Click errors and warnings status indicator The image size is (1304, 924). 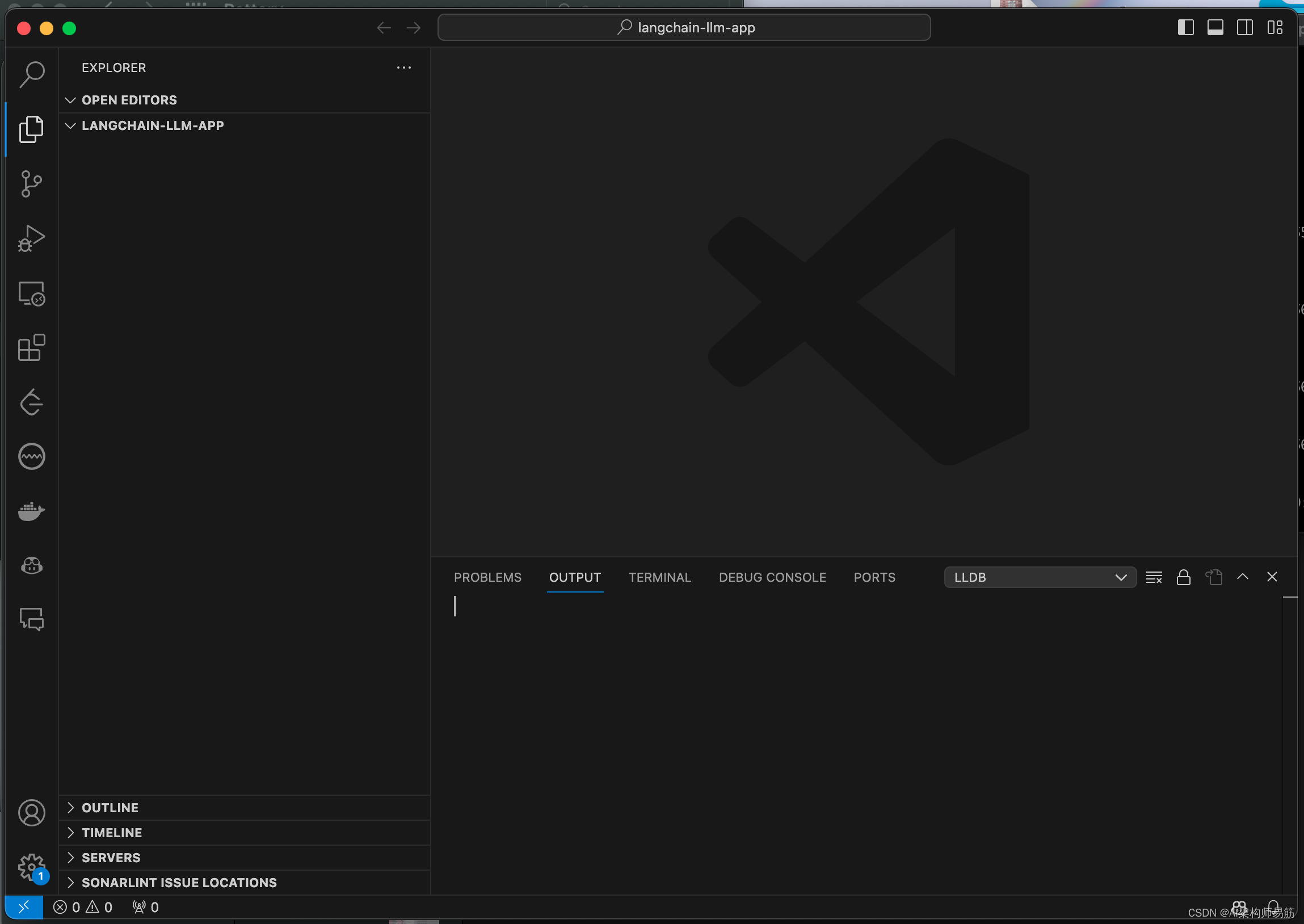click(83, 907)
